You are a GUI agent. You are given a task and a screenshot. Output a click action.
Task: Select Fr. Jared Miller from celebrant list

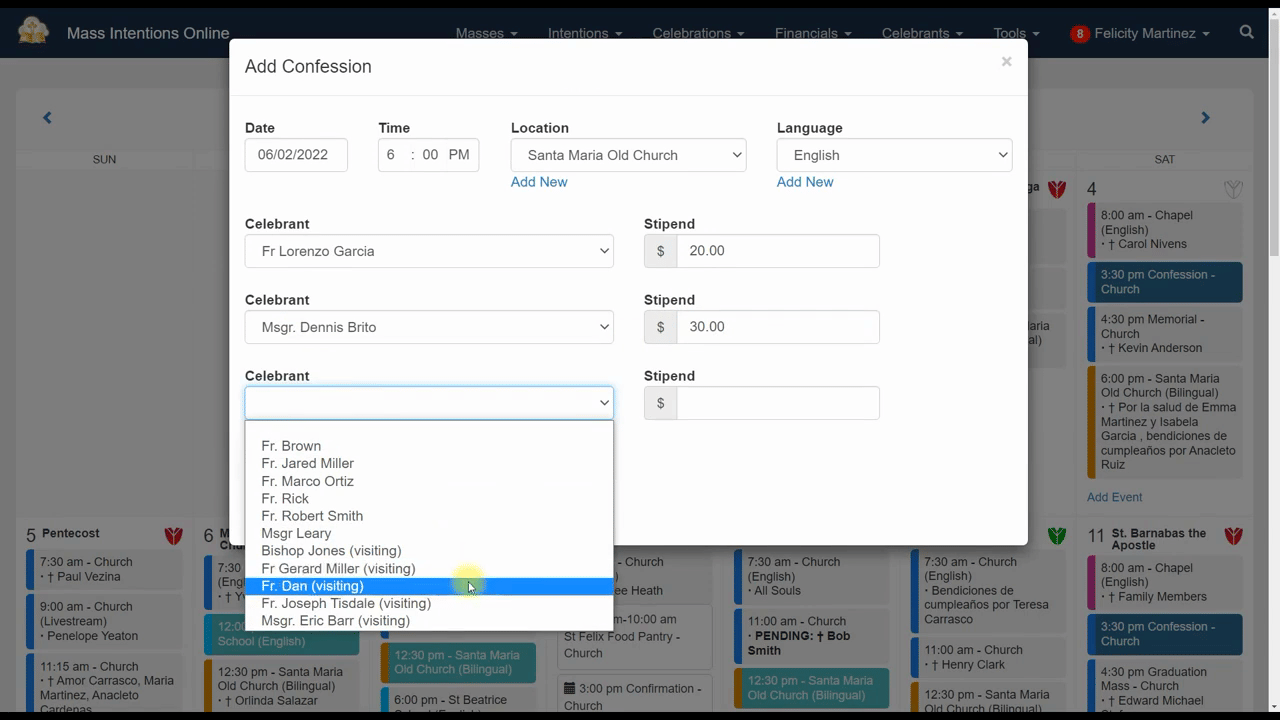click(429, 463)
